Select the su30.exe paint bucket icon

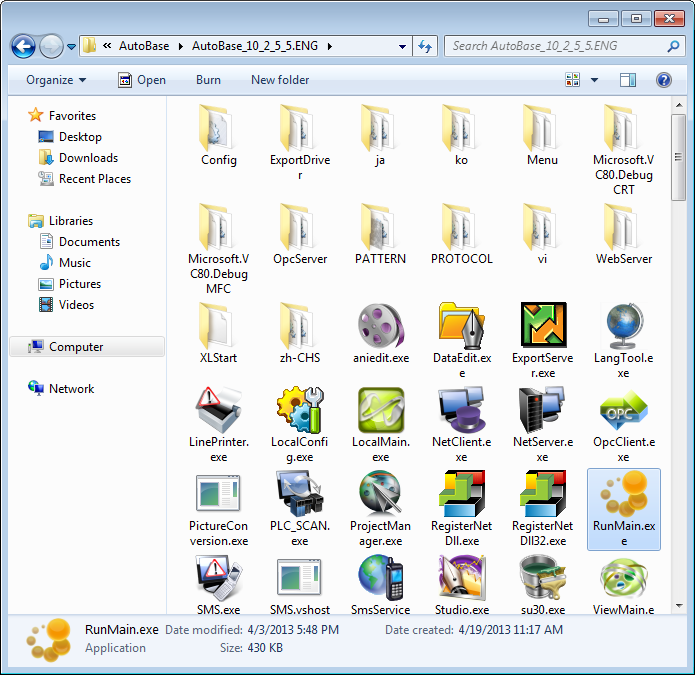coord(543,577)
